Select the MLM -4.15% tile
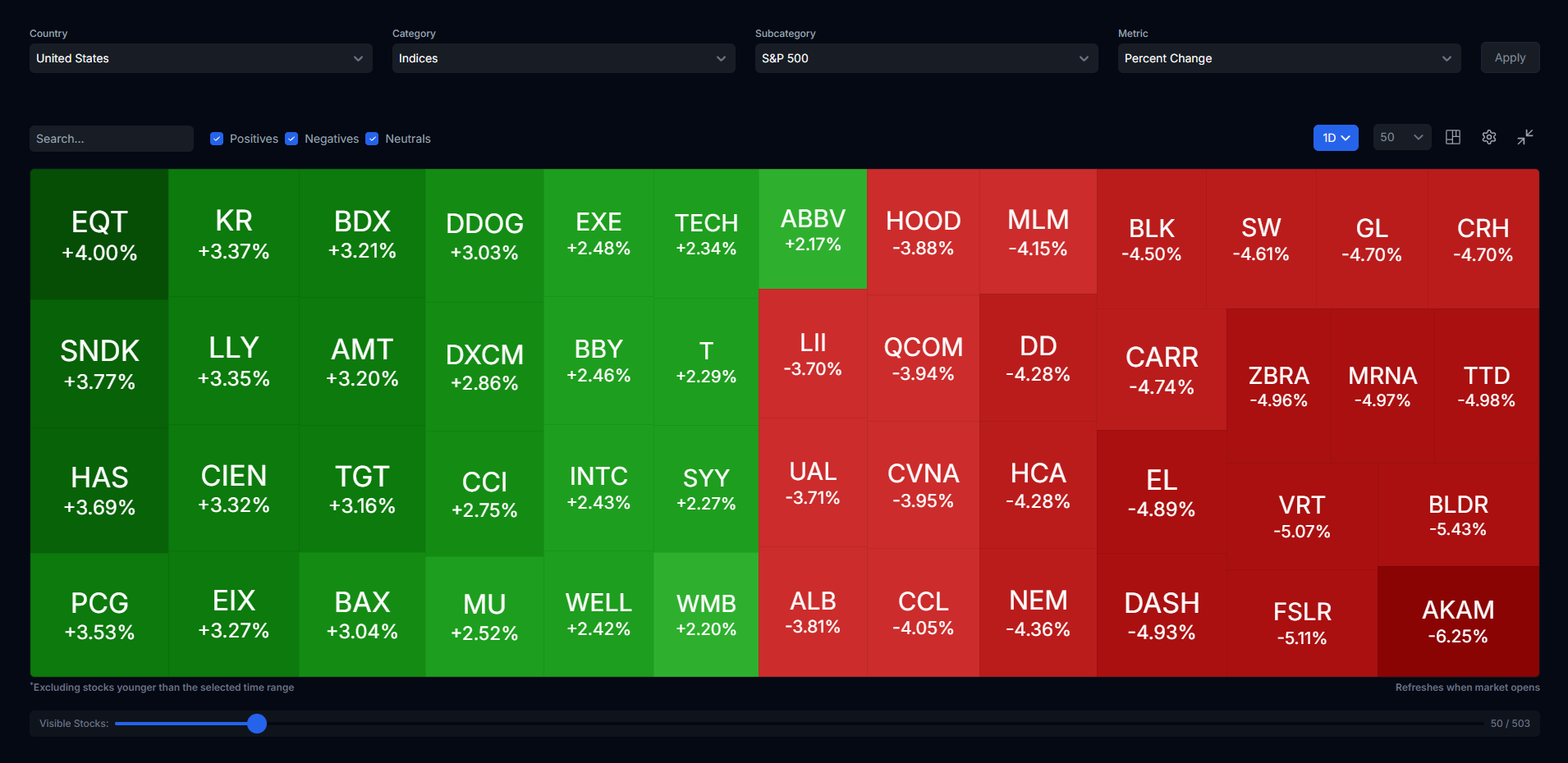Screen dimensions: 1568x763 [x=1038, y=231]
